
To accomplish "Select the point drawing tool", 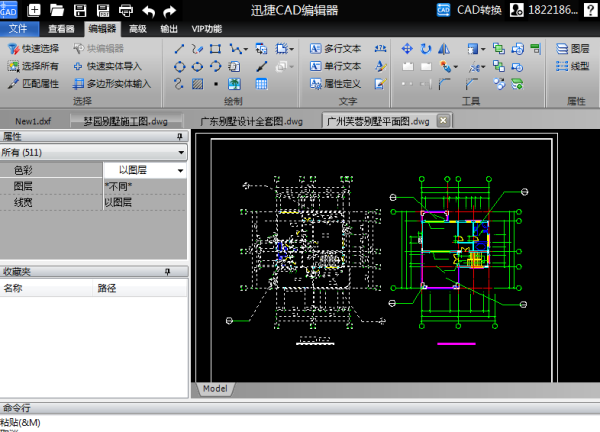I will [x=216, y=84].
